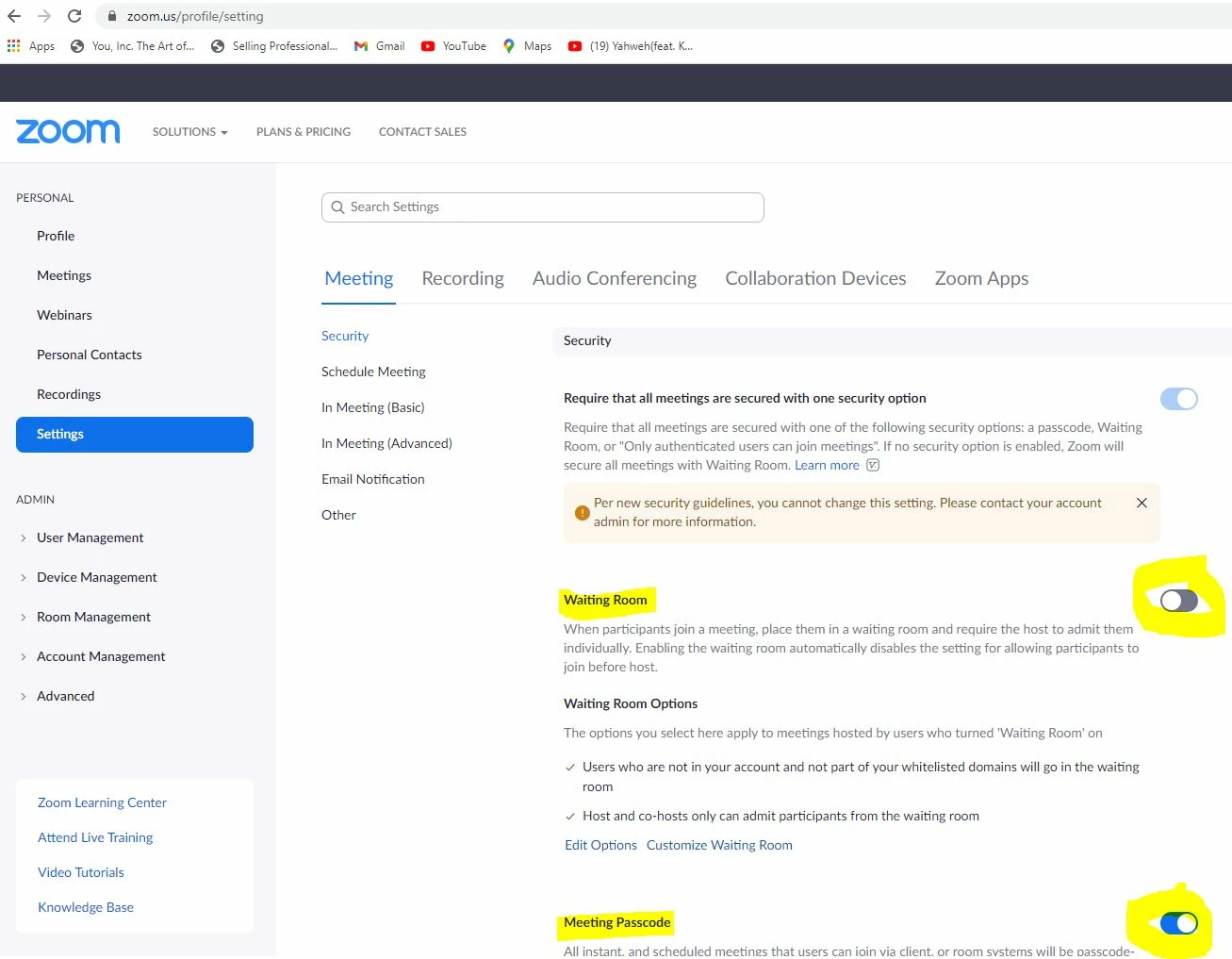The width and height of the screenshot is (1232, 959).
Task: Open Knowledge Base link
Action: [x=86, y=907]
